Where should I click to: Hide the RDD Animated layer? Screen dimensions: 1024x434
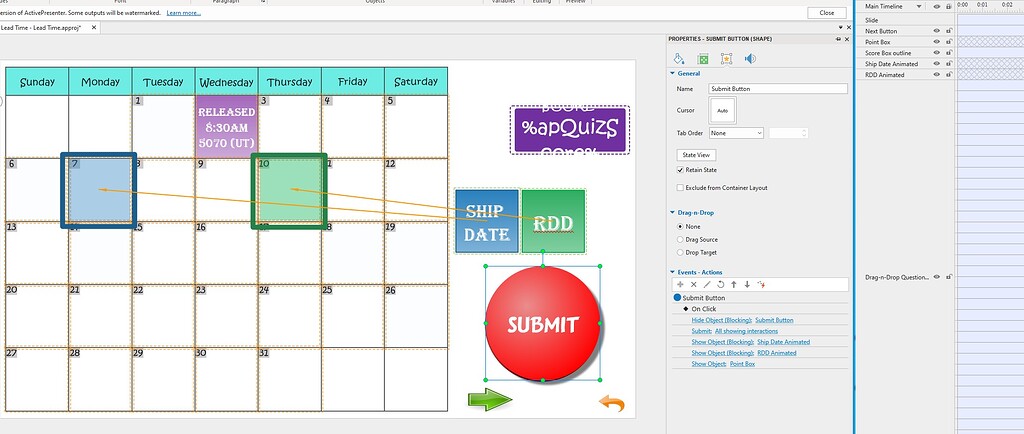coord(936,74)
